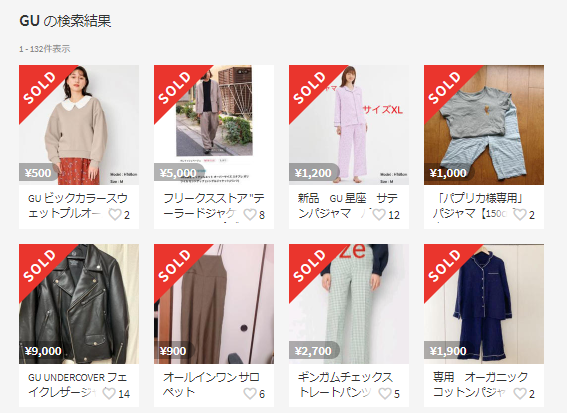567x413 pixels.
Task: Favorite the ギンガムチェックストレートパンツ item
Action: tap(385, 393)
